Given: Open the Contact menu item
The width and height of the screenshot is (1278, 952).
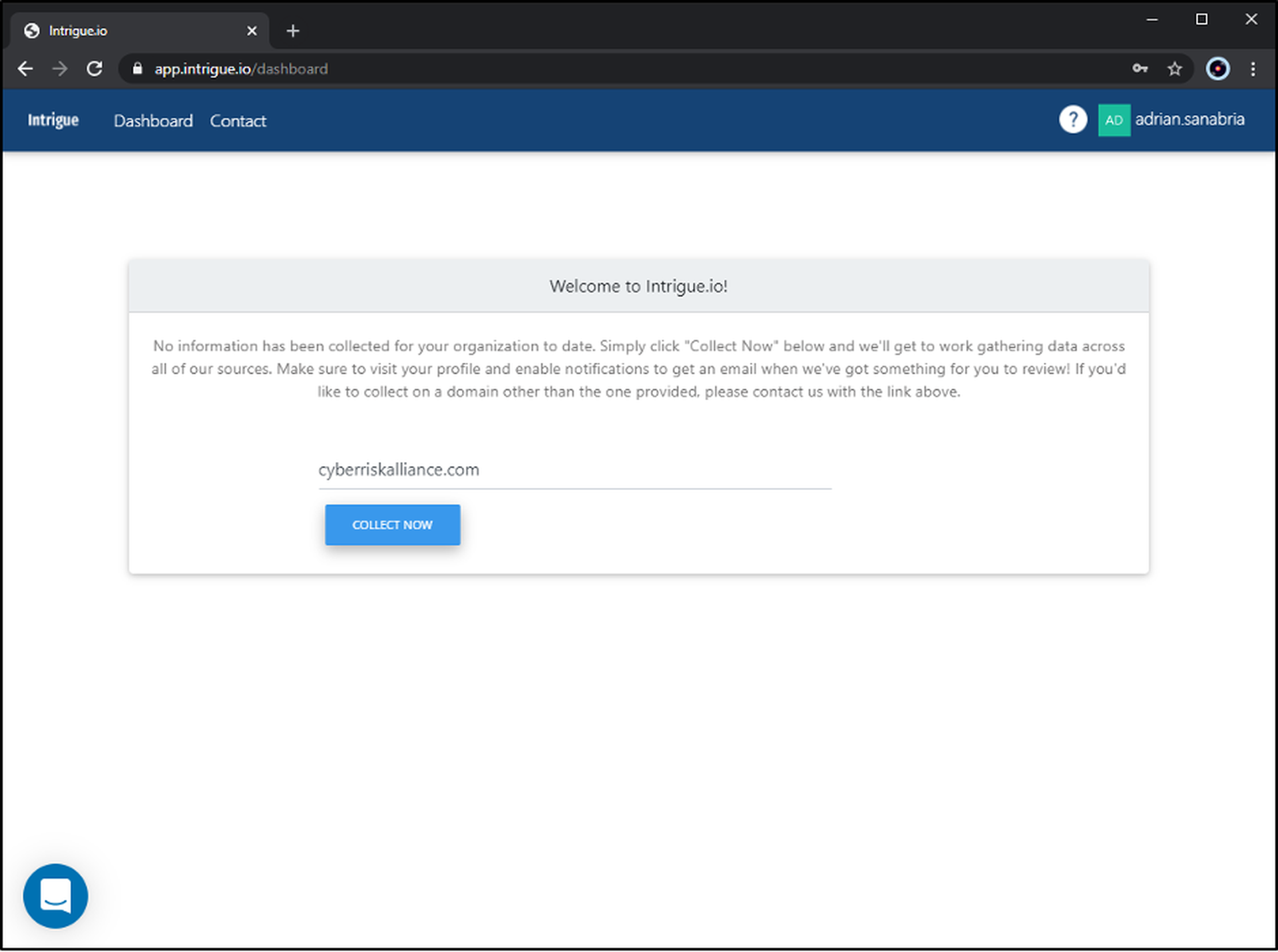Looking at the screenshot, I should click(x=238, y=120).
